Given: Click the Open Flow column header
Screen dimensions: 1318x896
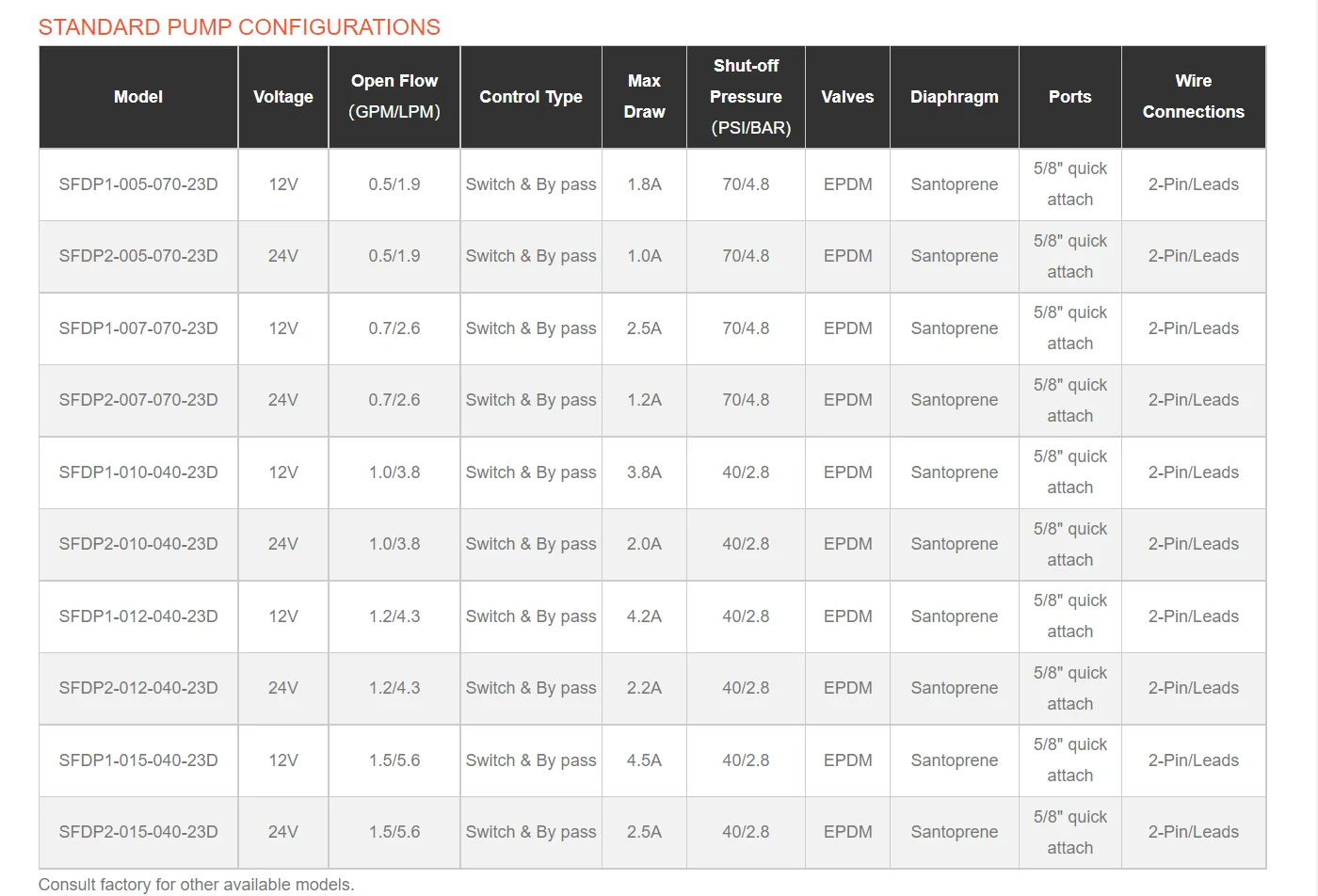Looking at the screenshot, I should pyautogui.click(x=394, y=96).
